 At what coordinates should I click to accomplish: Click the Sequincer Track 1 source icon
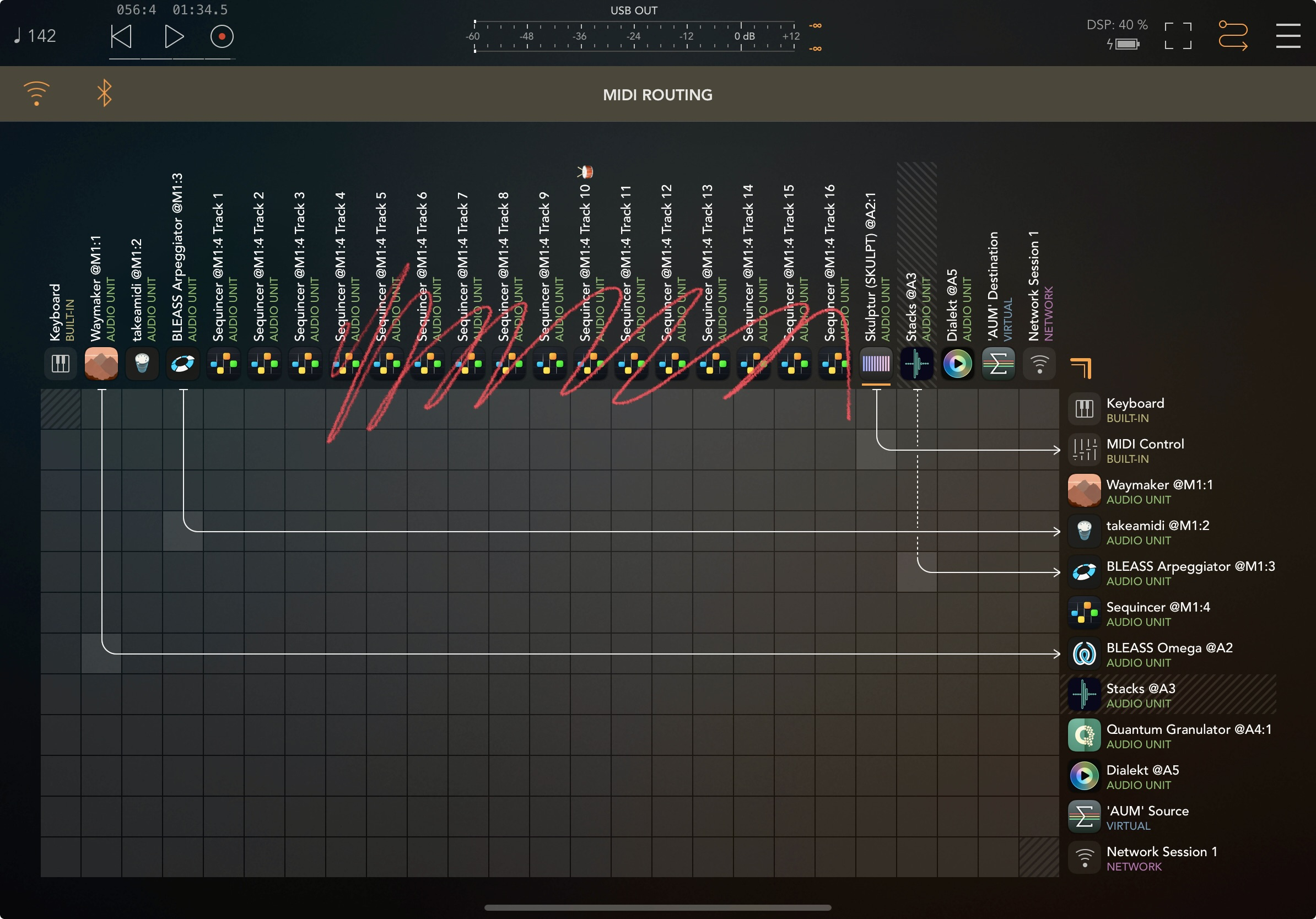click(224, 363)
